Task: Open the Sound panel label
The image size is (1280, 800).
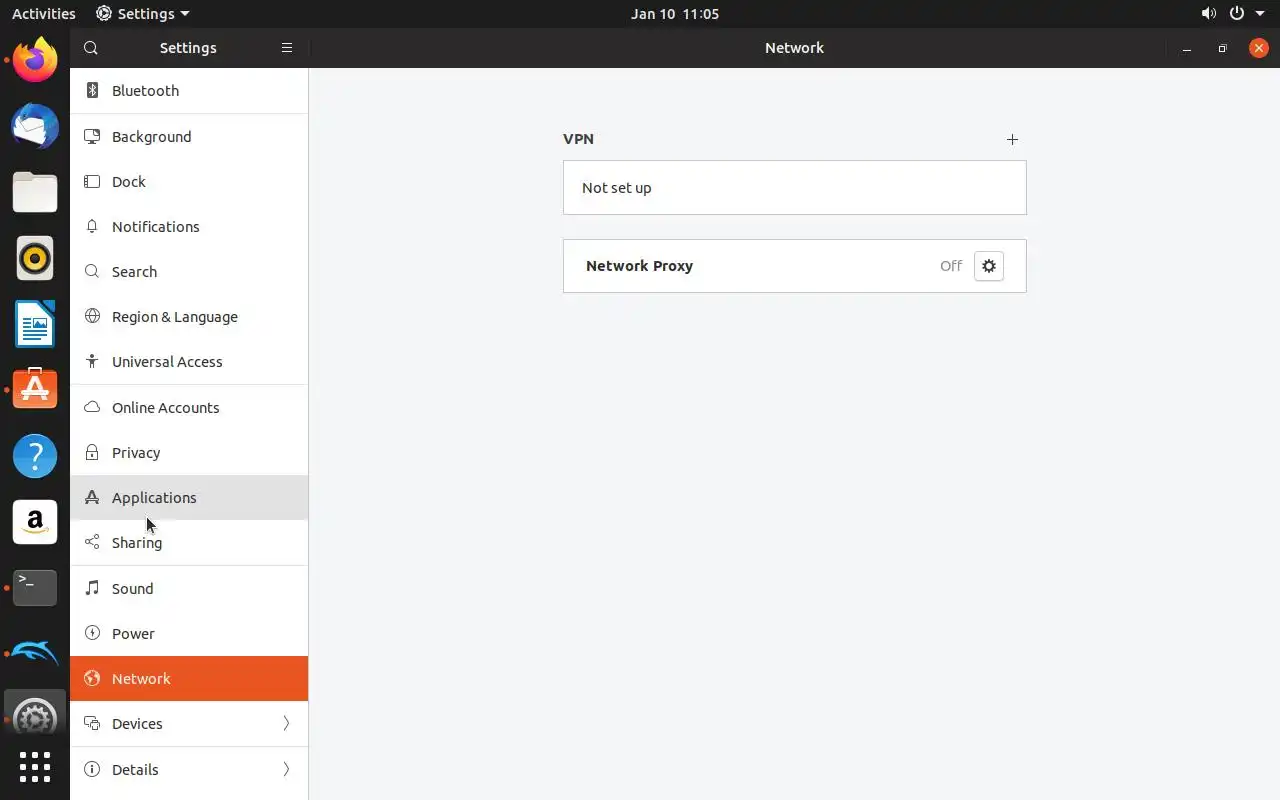Action: pyautogui.click(x=133, y=588)
